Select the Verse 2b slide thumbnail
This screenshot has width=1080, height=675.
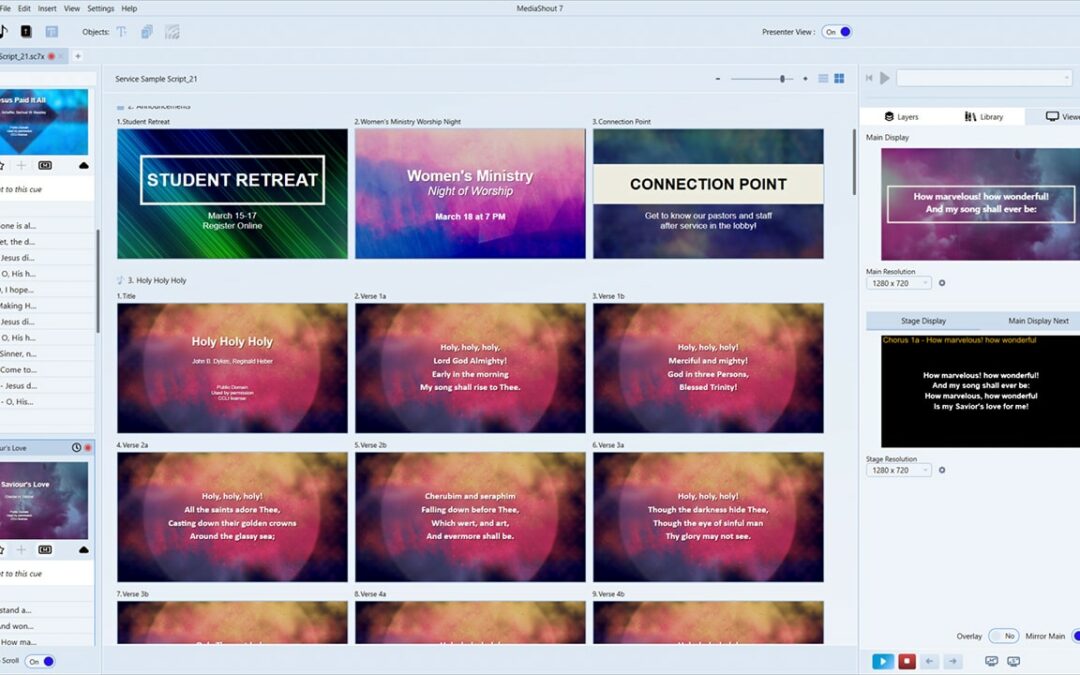[470, 517]
